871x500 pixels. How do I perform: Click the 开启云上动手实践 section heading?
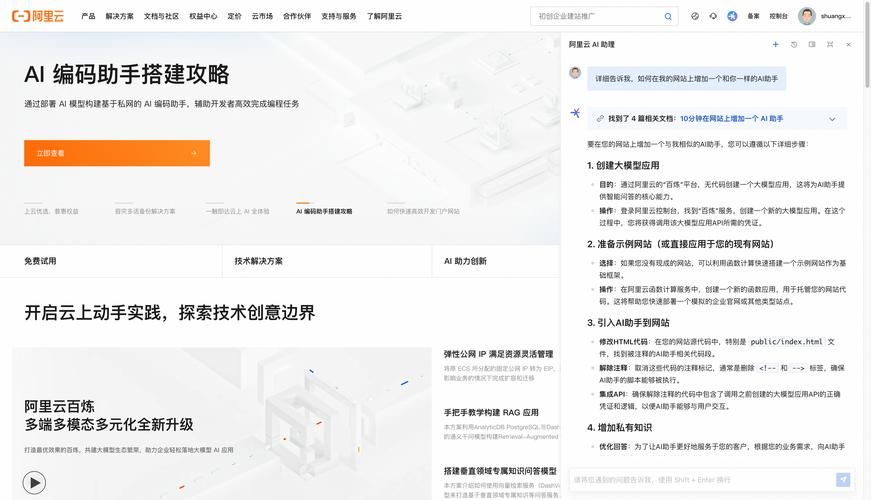click(169, 313)
